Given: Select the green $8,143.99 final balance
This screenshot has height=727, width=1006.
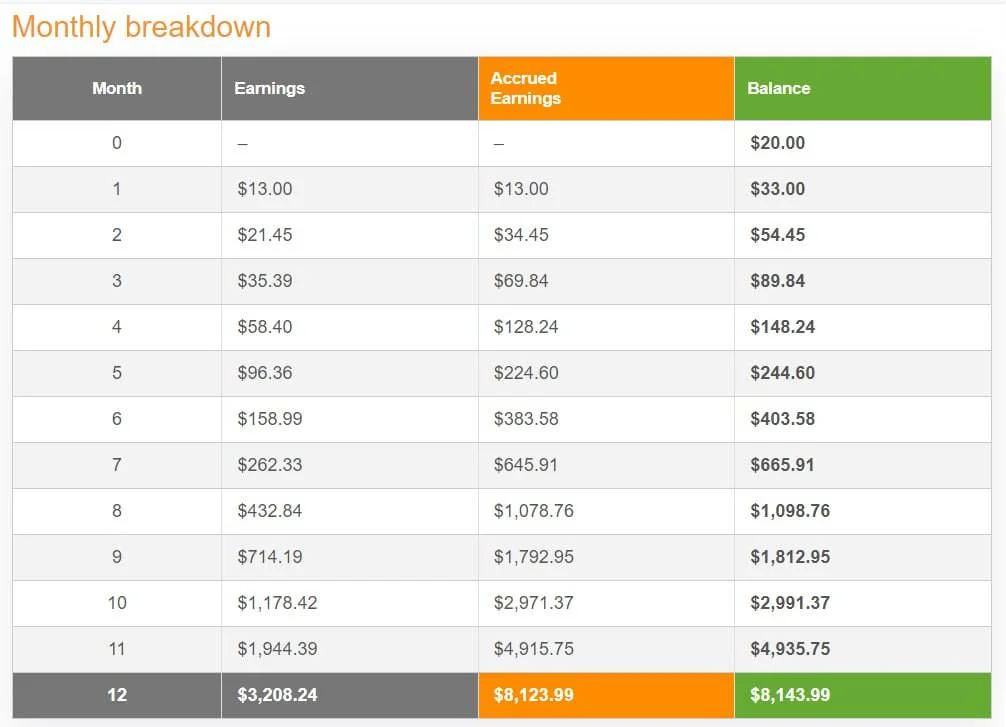Looking at the screenshot, I should tap(863, 696).
